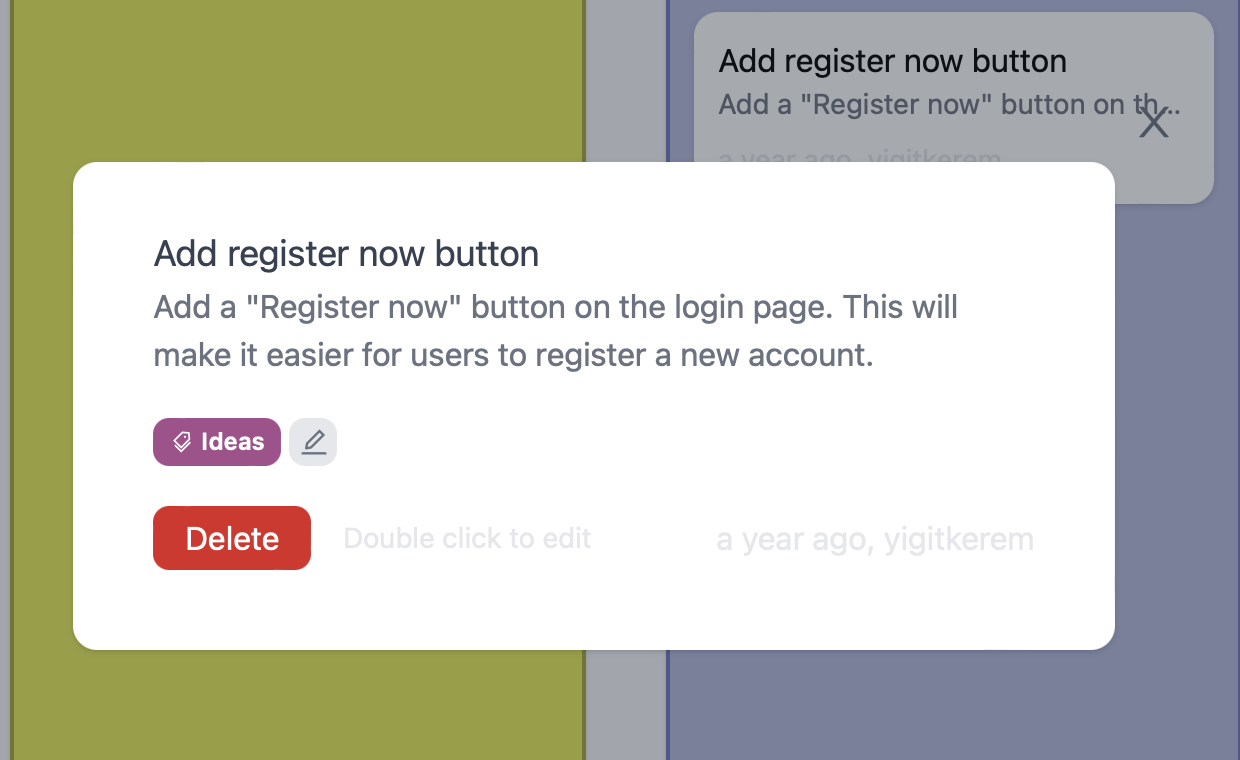Viewport: 1240px width, 760px height.
Task: Click the modal title "Add register now button"
Action: pos(346,254)
